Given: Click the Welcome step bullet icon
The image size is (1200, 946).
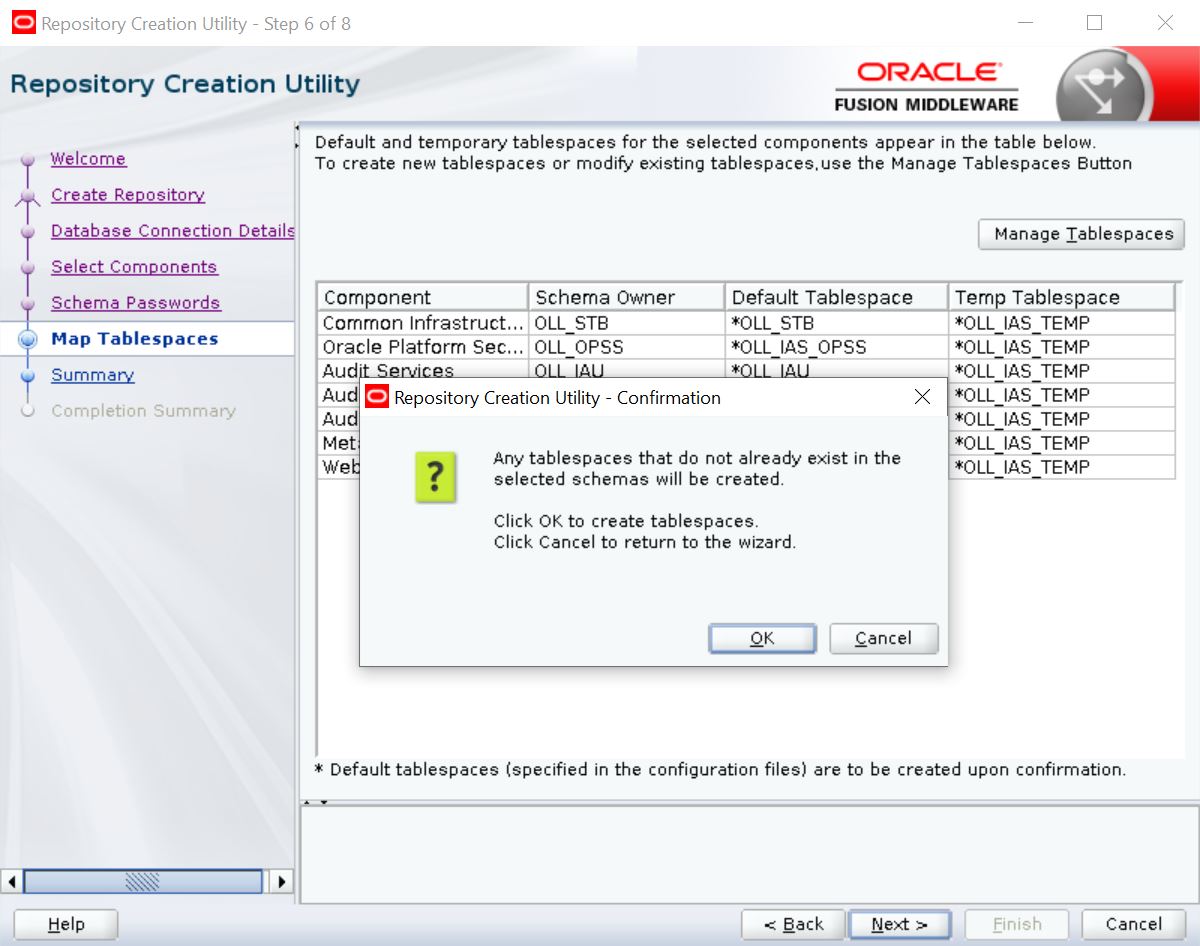Looking at the screenshot, I should click(28, 160).
